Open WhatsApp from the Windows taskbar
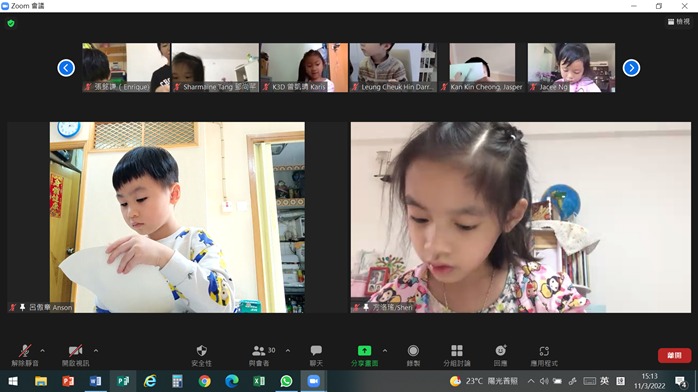This screenshot has width=698, height=392. click(286, 381)
